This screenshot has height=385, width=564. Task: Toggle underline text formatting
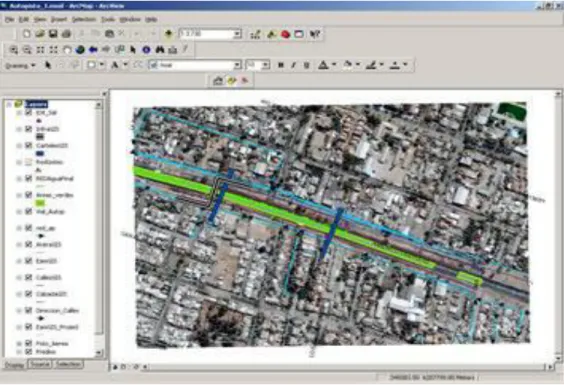coord(306,65)
